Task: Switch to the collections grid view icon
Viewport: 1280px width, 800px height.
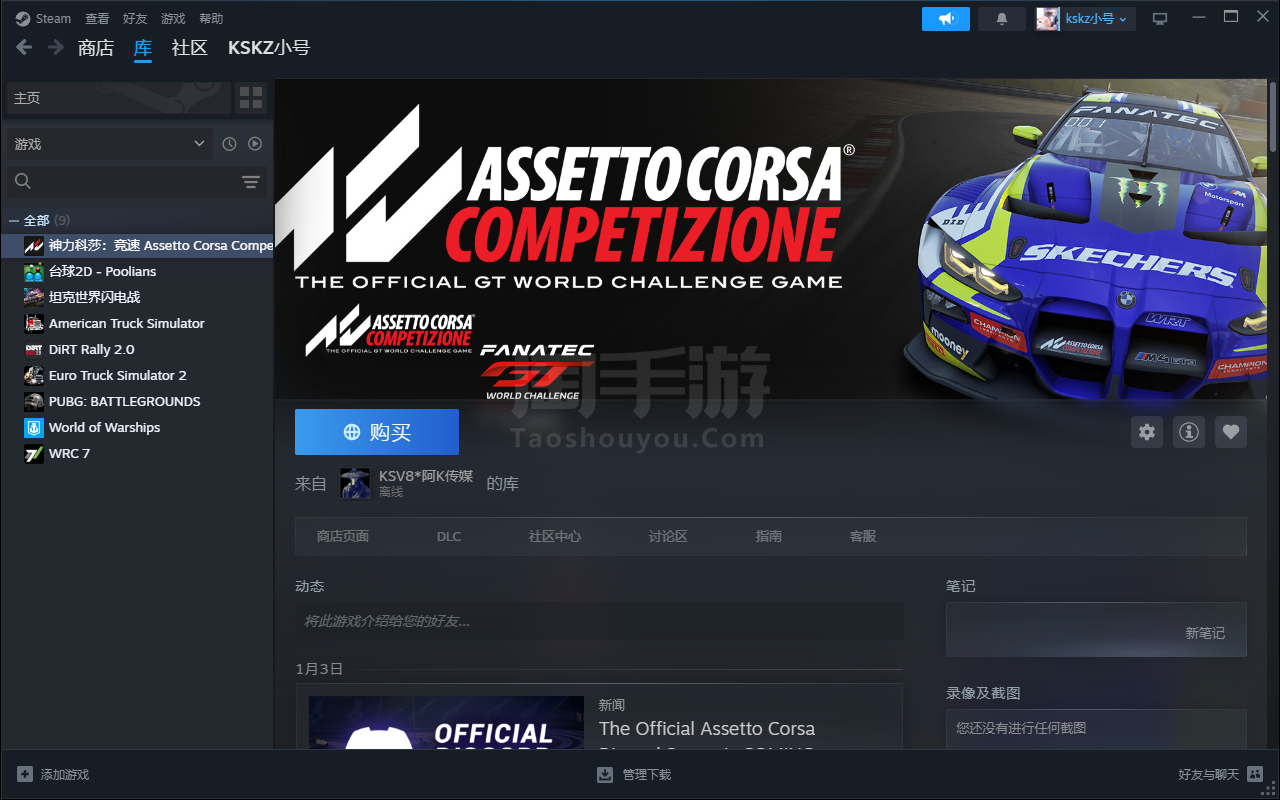Action: pyautogui.click(x=251, y=98)
